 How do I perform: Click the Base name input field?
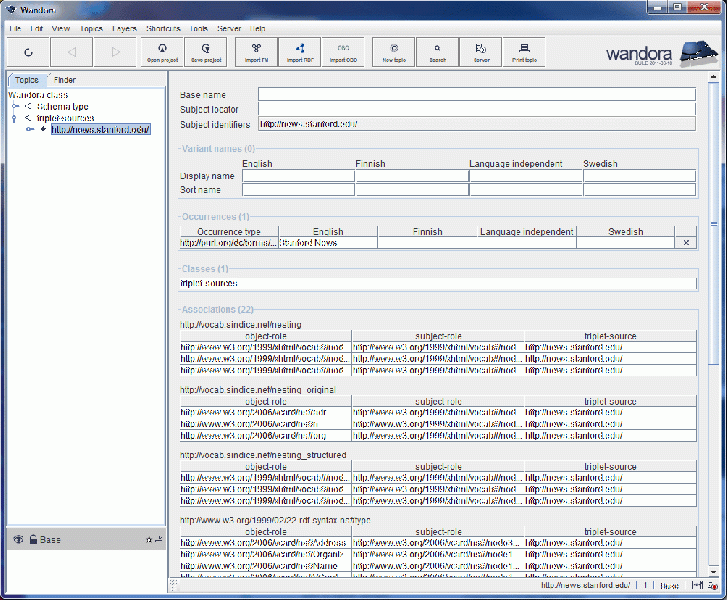[476, 95]
